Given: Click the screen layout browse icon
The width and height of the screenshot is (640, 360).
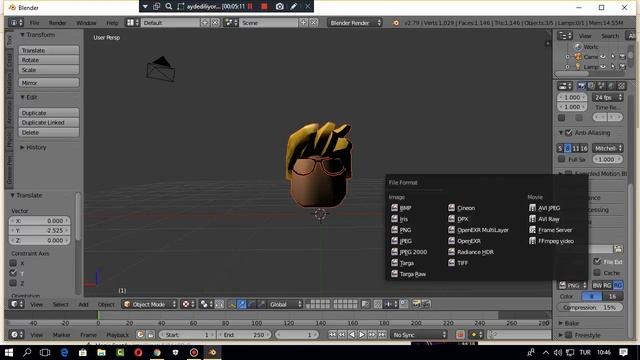Looking at the screenshot, I should point(132,23).
